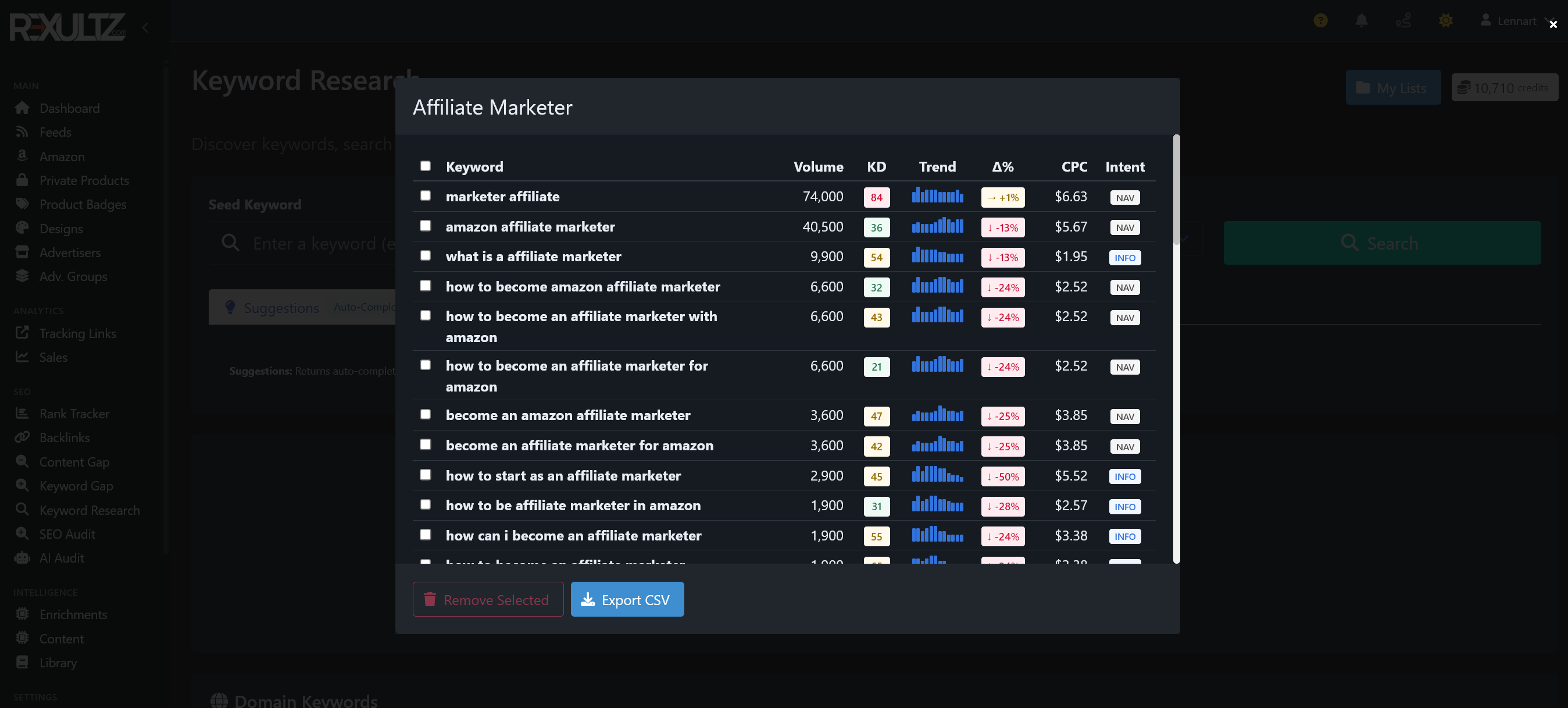
Task: Open Lennart user account dropdown
Action: coord(1517,21)
